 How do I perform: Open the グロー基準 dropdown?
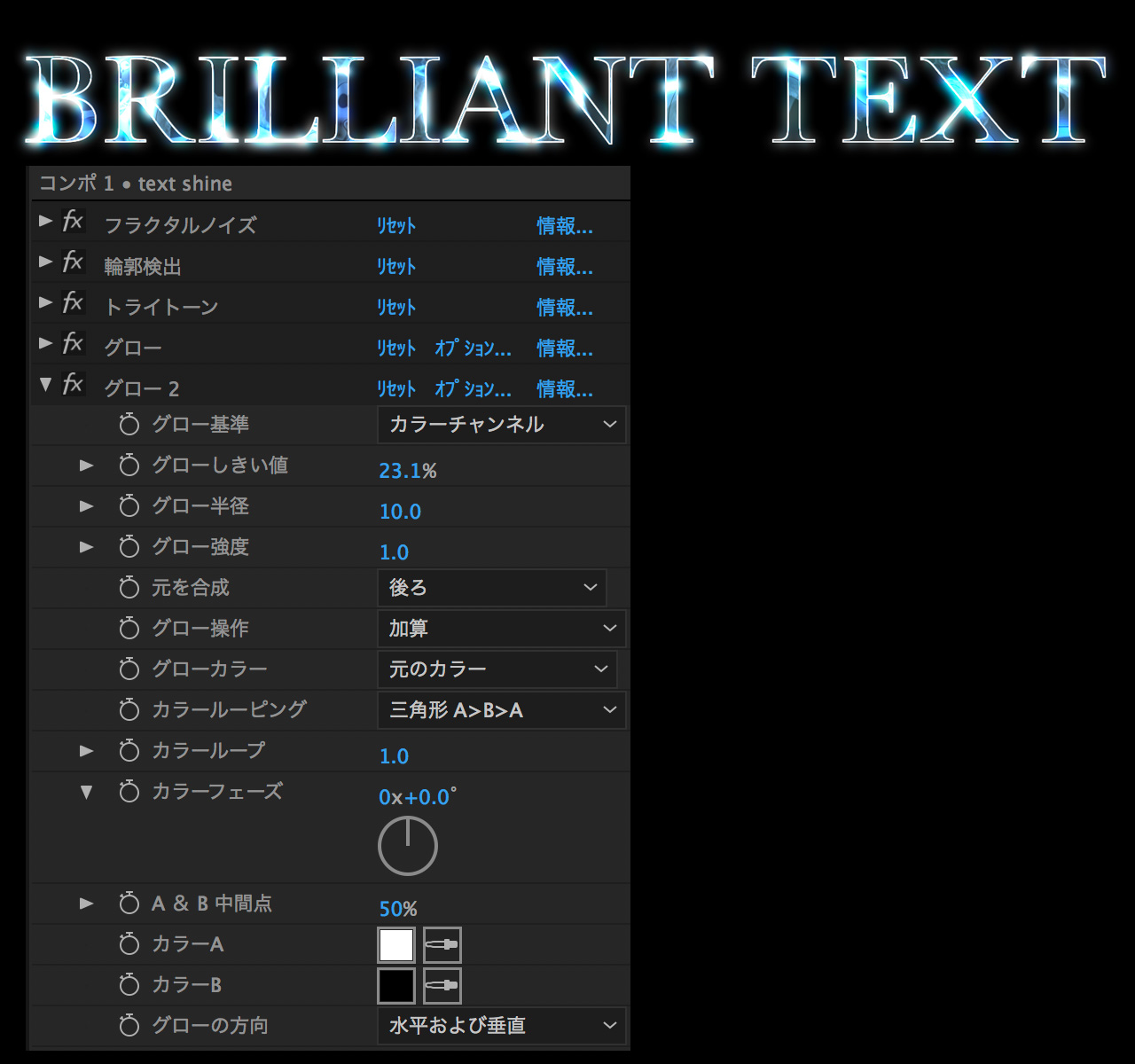click(x=501, y=425)
